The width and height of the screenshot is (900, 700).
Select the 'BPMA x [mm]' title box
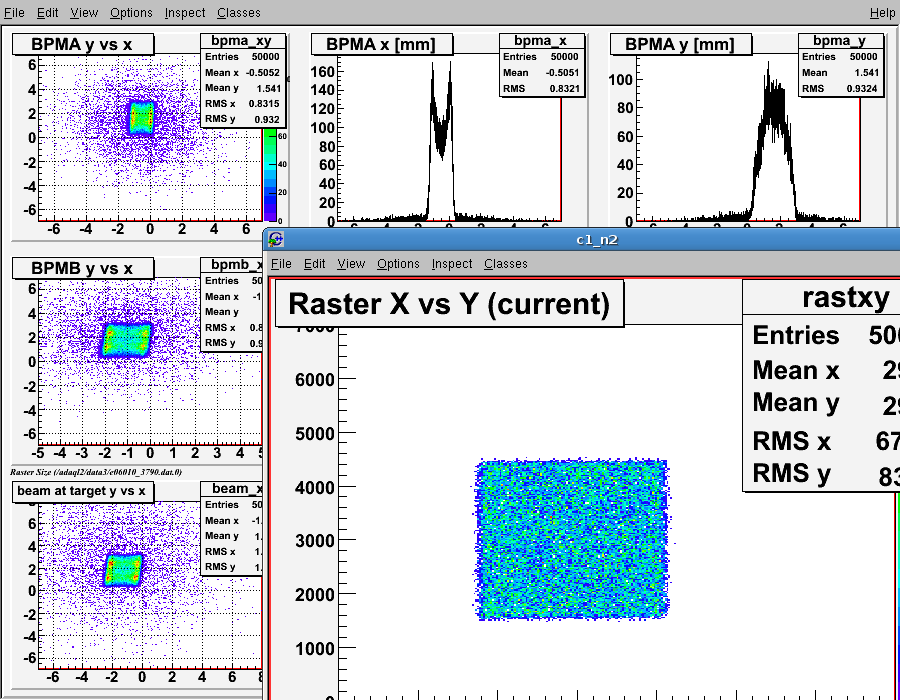click(x=382, y=44)
